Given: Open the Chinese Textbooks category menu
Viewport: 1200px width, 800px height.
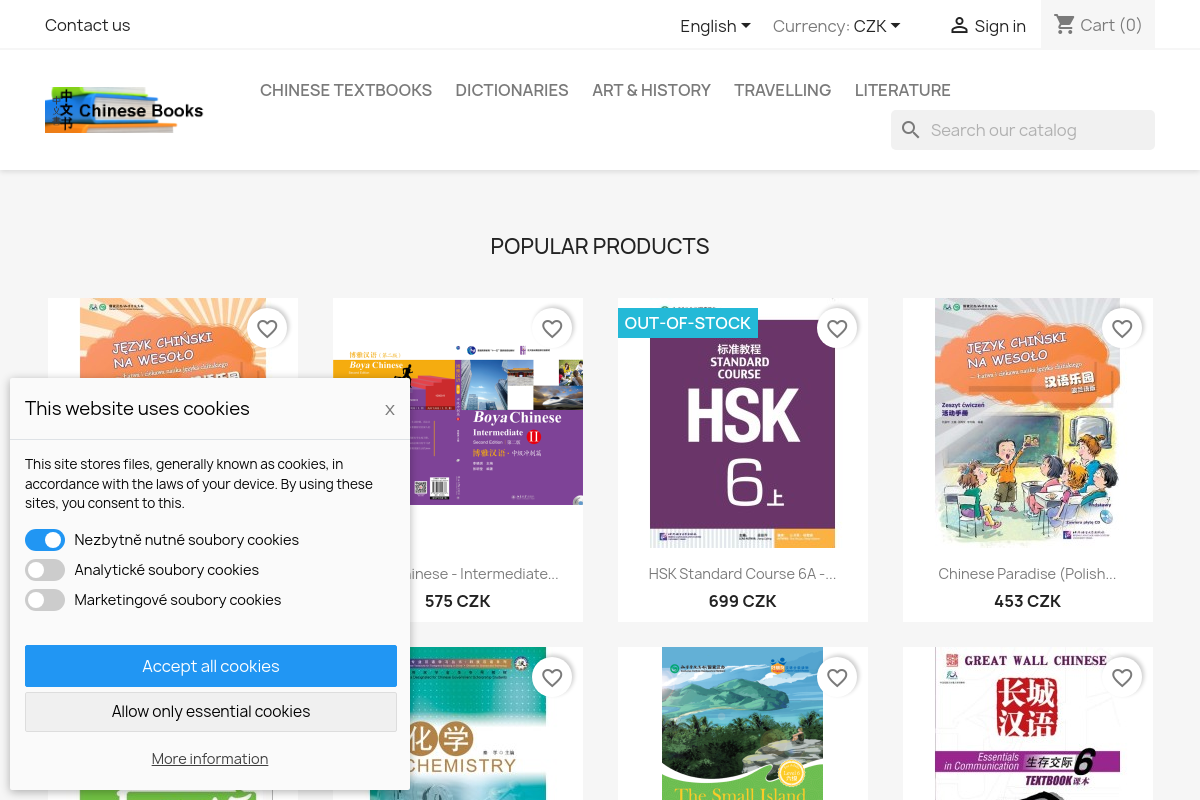Looking at the screenshot, I should pyautogui.click(x=346, y=90).
